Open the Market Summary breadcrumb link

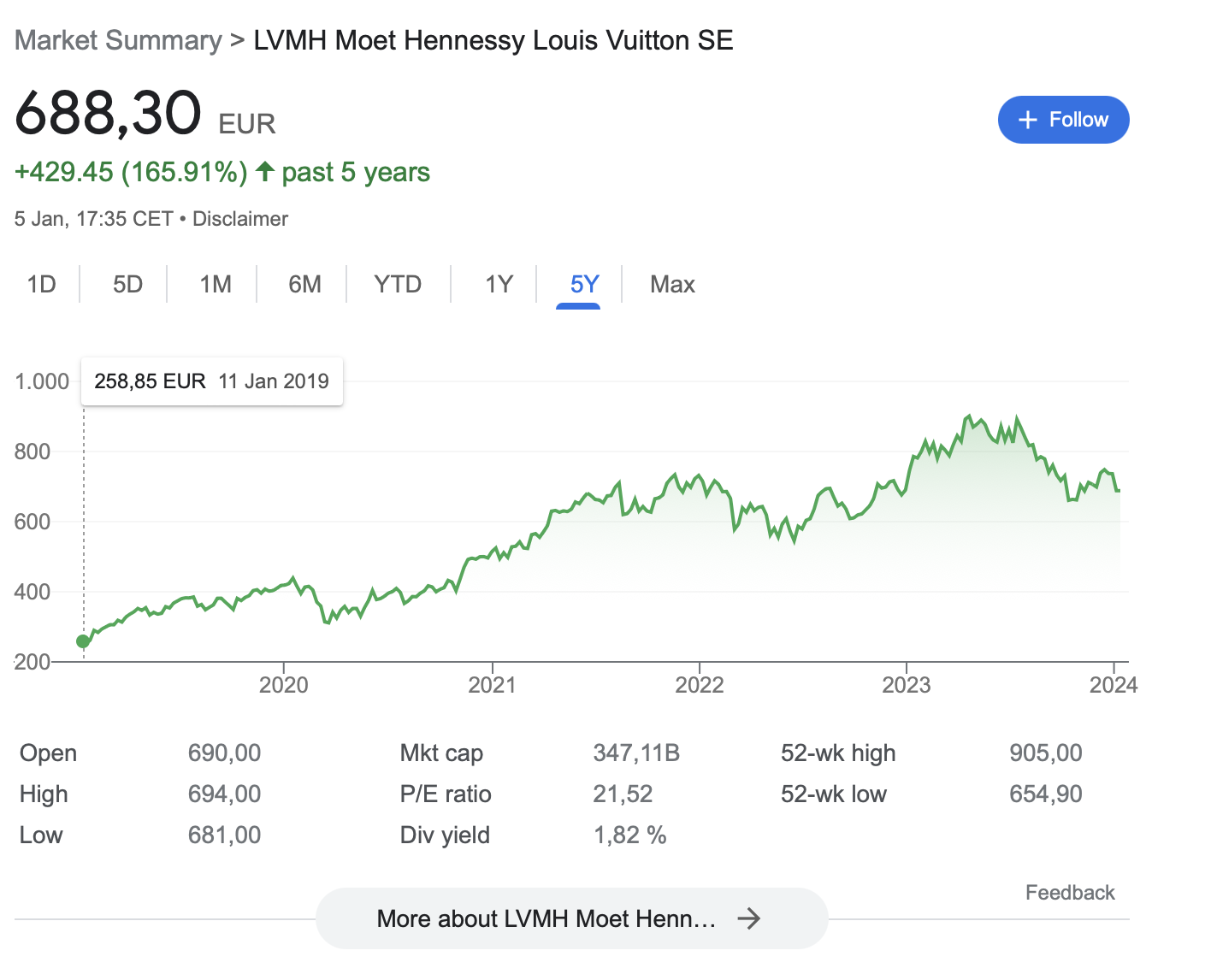(118, 40)
